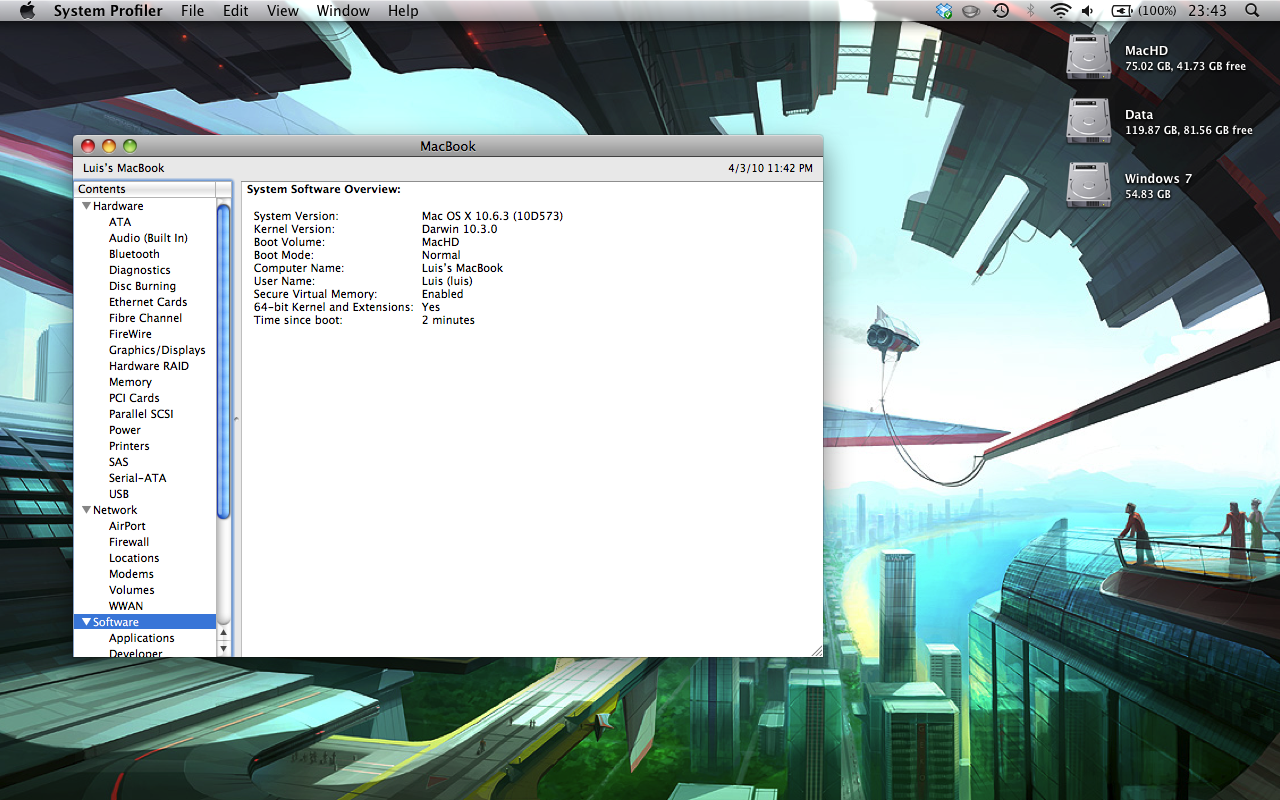Image resolution: width=1280 pixels, height=800 pixels.
Task: Click the Dropbox menu bar icon
Action: click(x=944, y=11)
